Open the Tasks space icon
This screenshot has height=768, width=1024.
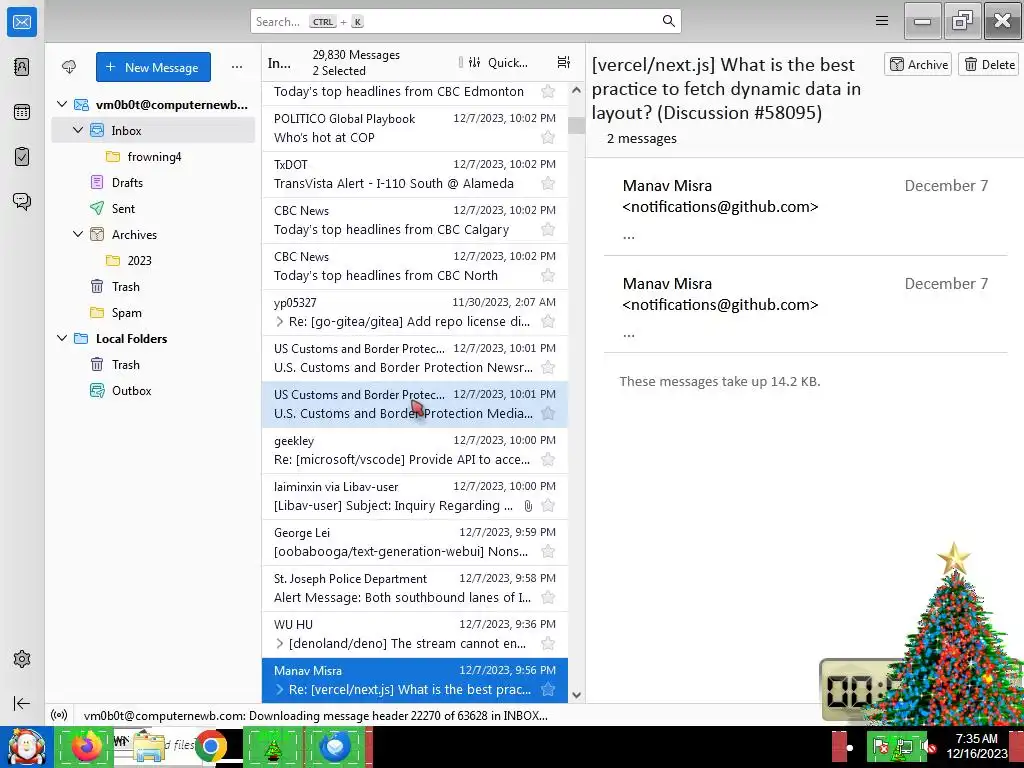coord(22,157)
